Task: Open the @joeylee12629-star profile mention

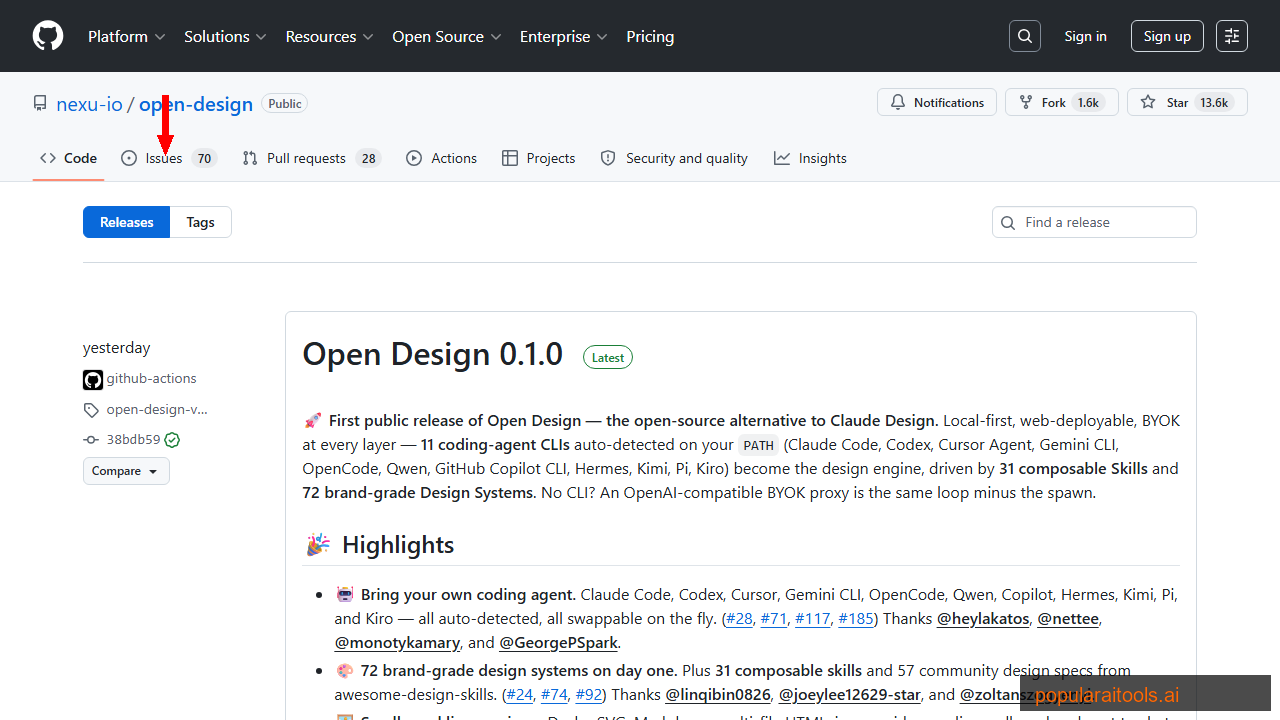Action: click(x=850, y=694)
